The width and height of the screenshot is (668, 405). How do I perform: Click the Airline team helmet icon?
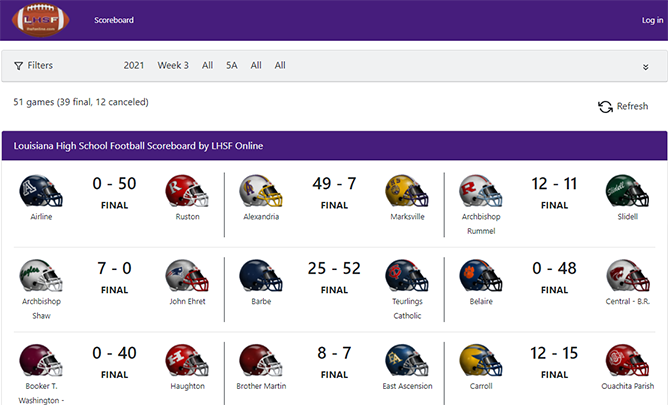point(41,190)
